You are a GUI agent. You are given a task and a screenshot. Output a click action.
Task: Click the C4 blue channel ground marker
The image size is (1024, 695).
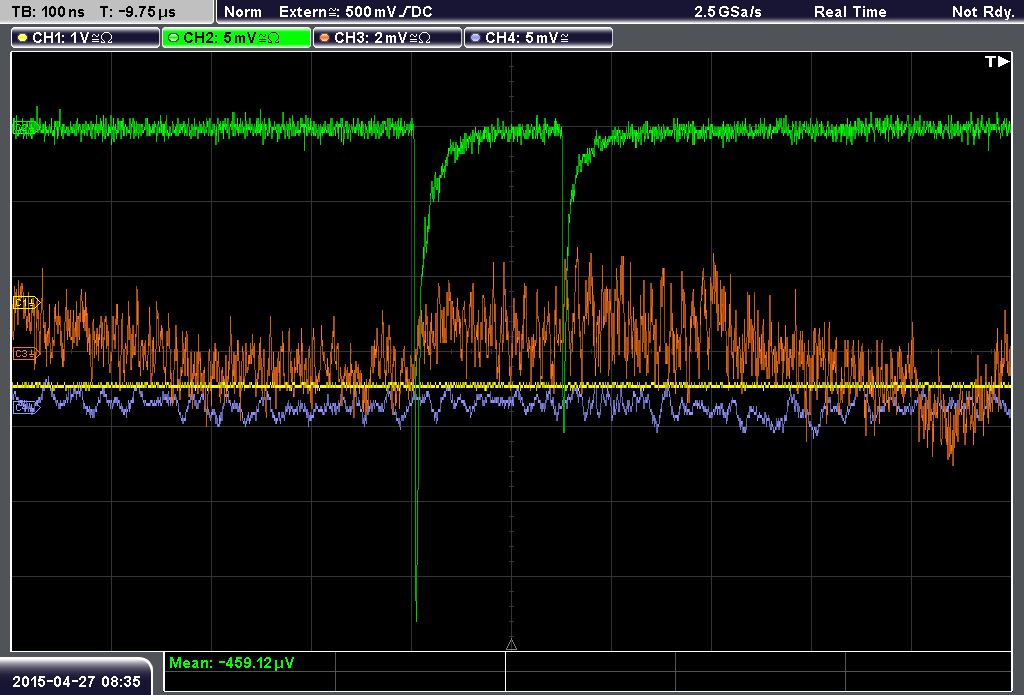pos(27,408)
